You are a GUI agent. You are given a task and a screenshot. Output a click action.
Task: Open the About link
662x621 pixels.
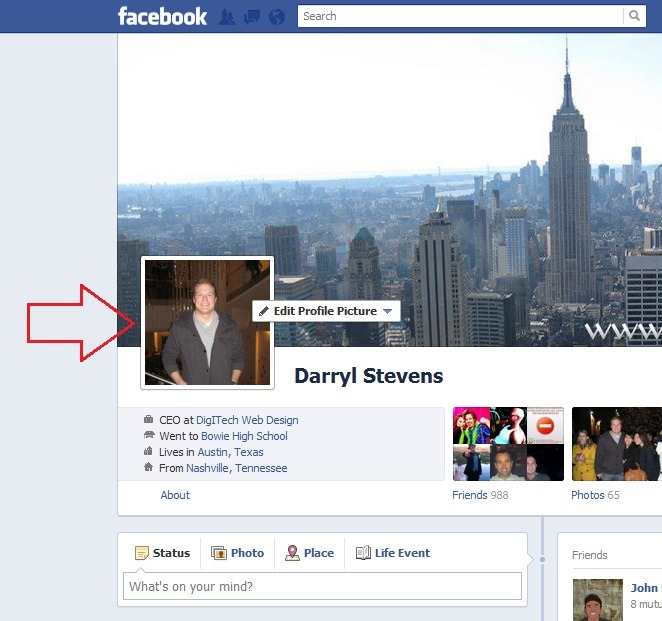click(175, 495)
